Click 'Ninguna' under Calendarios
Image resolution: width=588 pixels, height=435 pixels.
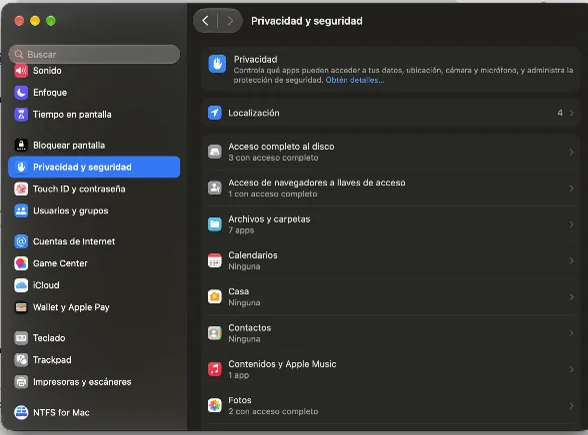click(x=244, y=267)
